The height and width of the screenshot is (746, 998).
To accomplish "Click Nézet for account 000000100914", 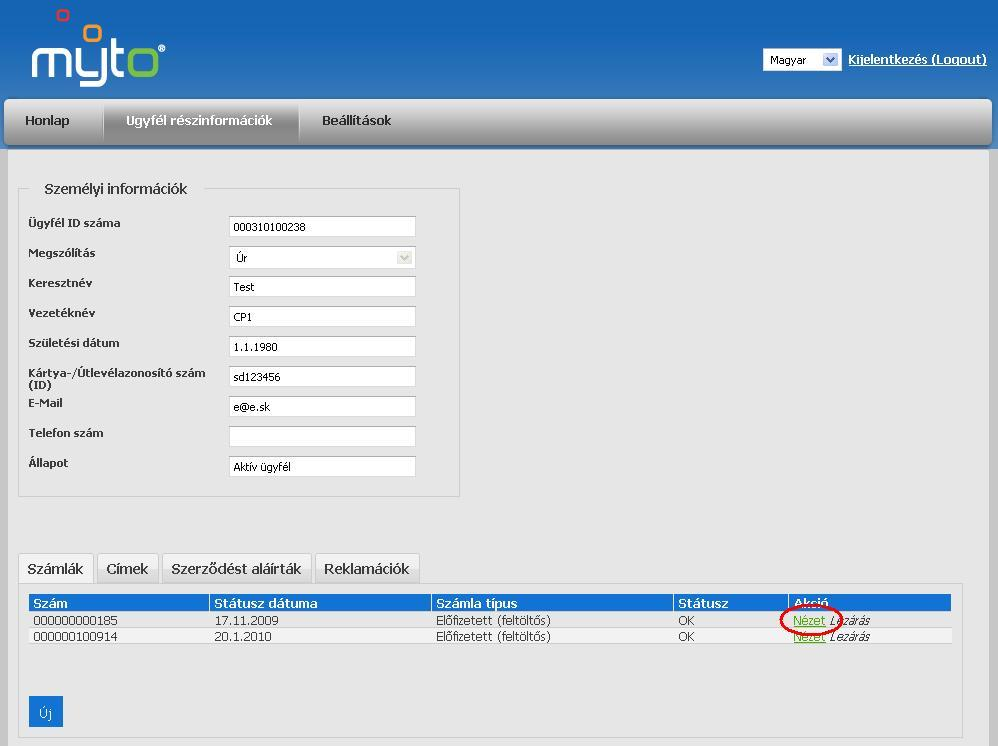I will tap(809, 637).
